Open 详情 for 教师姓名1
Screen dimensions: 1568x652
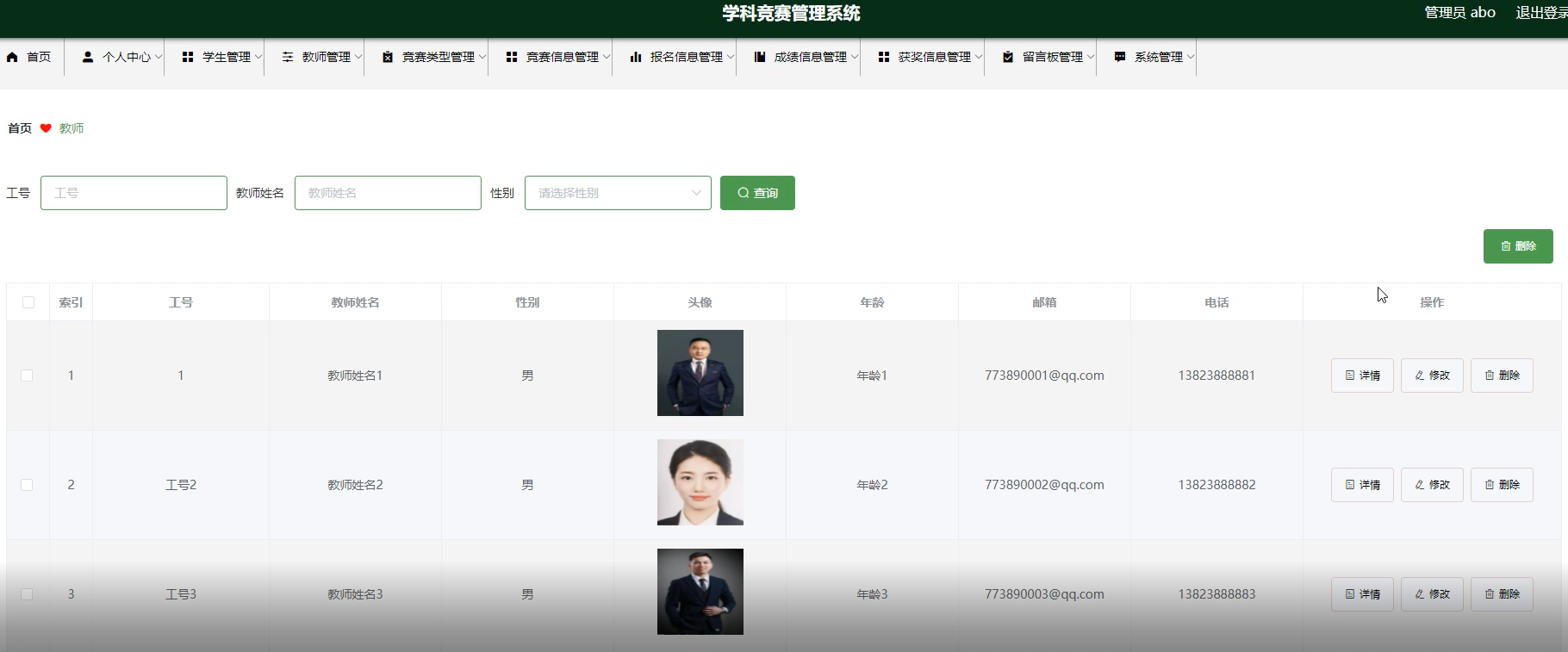click(1362, 376)
